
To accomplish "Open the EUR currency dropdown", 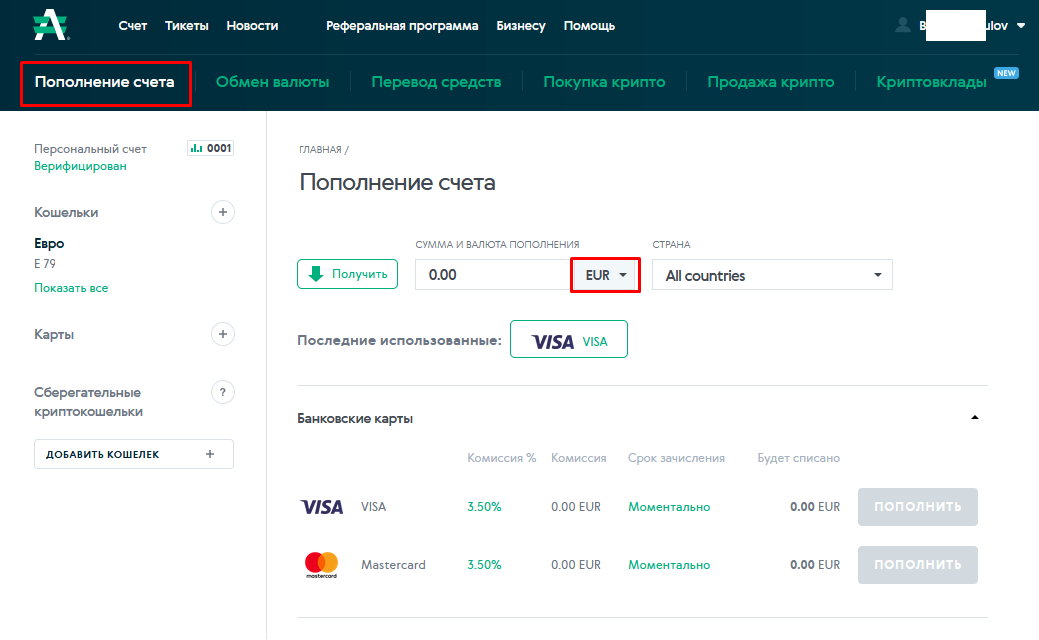I will point(605,274).
